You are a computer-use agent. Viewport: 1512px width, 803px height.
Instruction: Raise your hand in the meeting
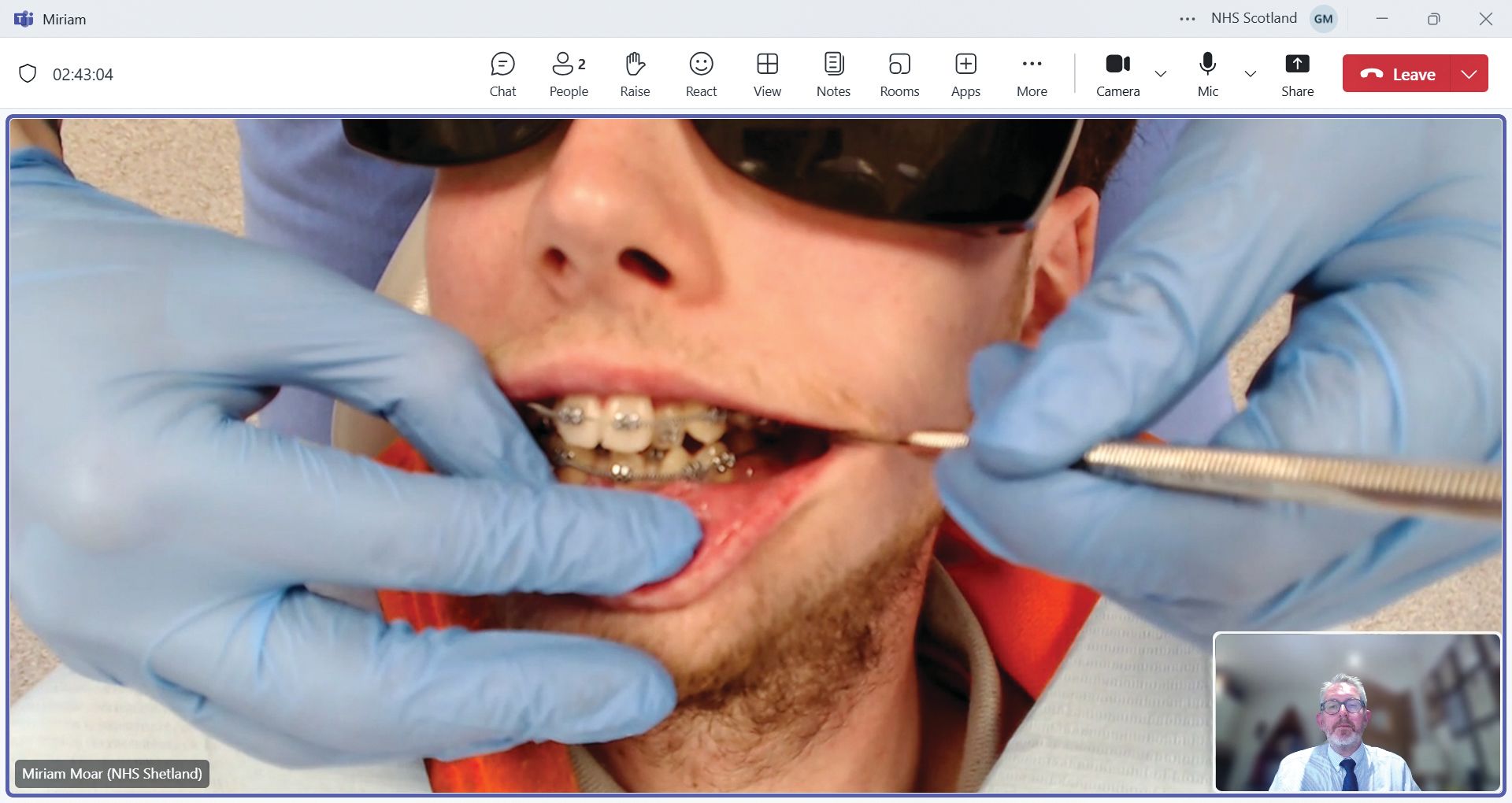click(635, 74)
